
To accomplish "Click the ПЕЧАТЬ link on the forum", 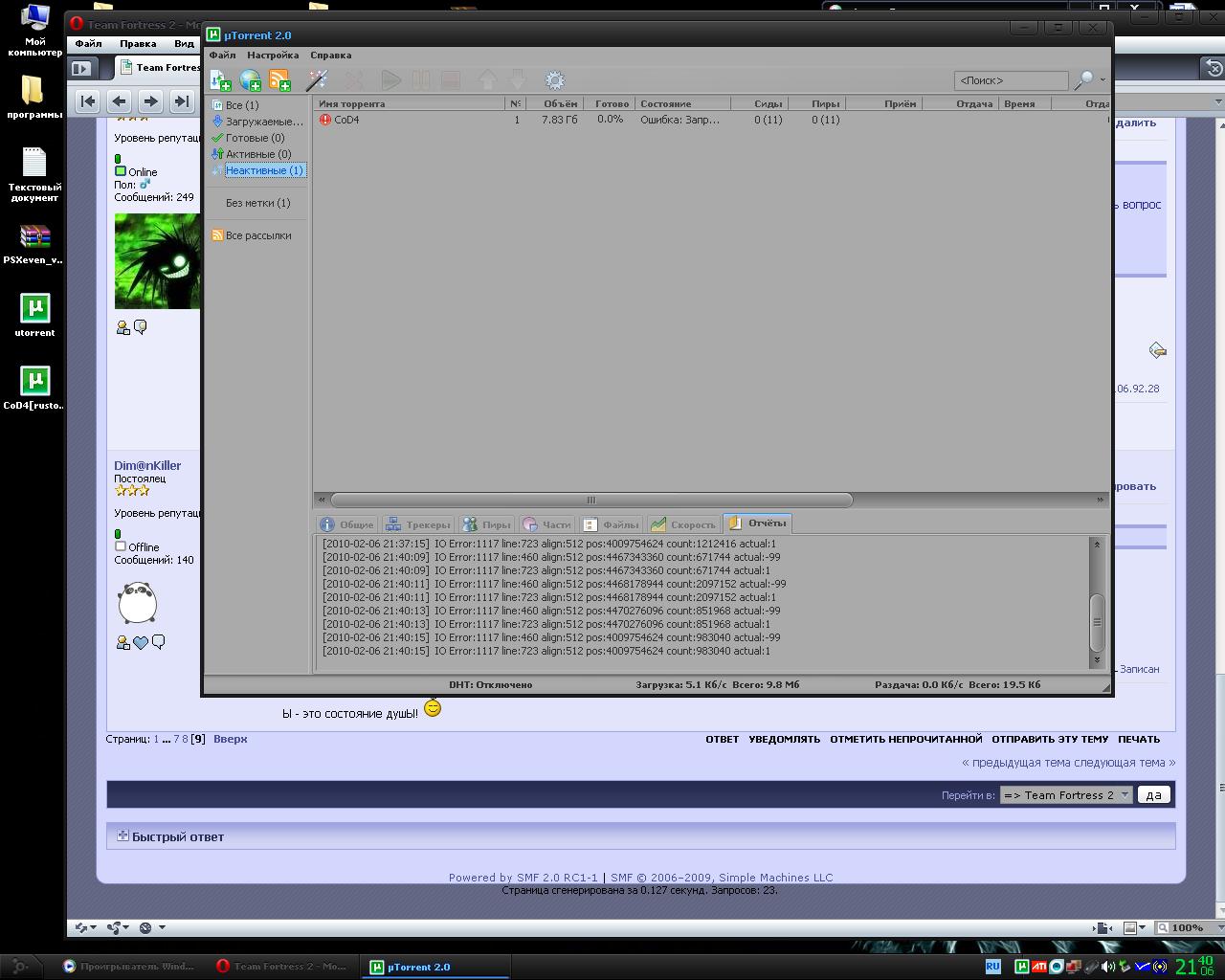I will coord(1139,739).
